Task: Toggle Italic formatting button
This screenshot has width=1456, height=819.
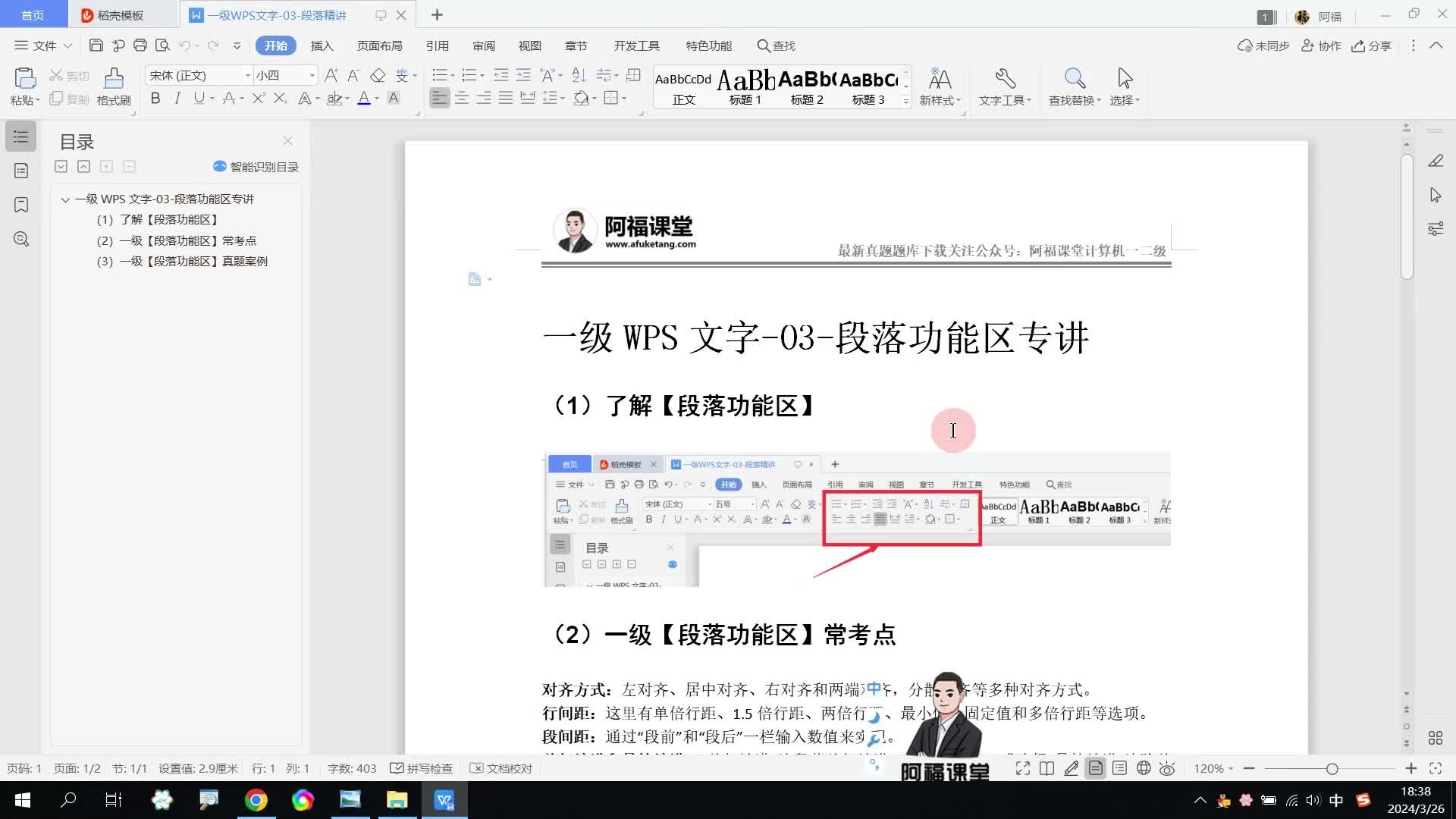Action: click(x=177, y=99)
